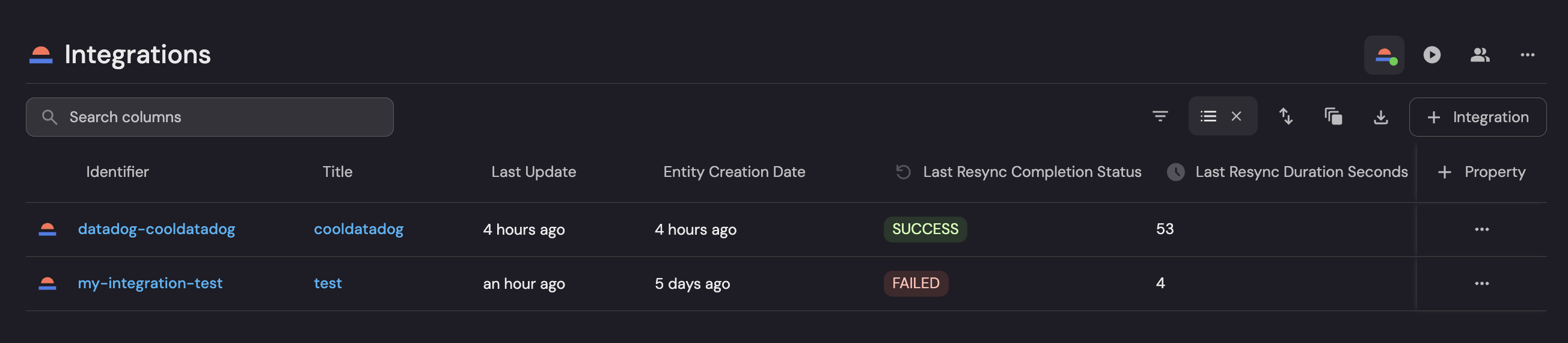Click the filter icon in the toolbar

tap(1160, 116)
